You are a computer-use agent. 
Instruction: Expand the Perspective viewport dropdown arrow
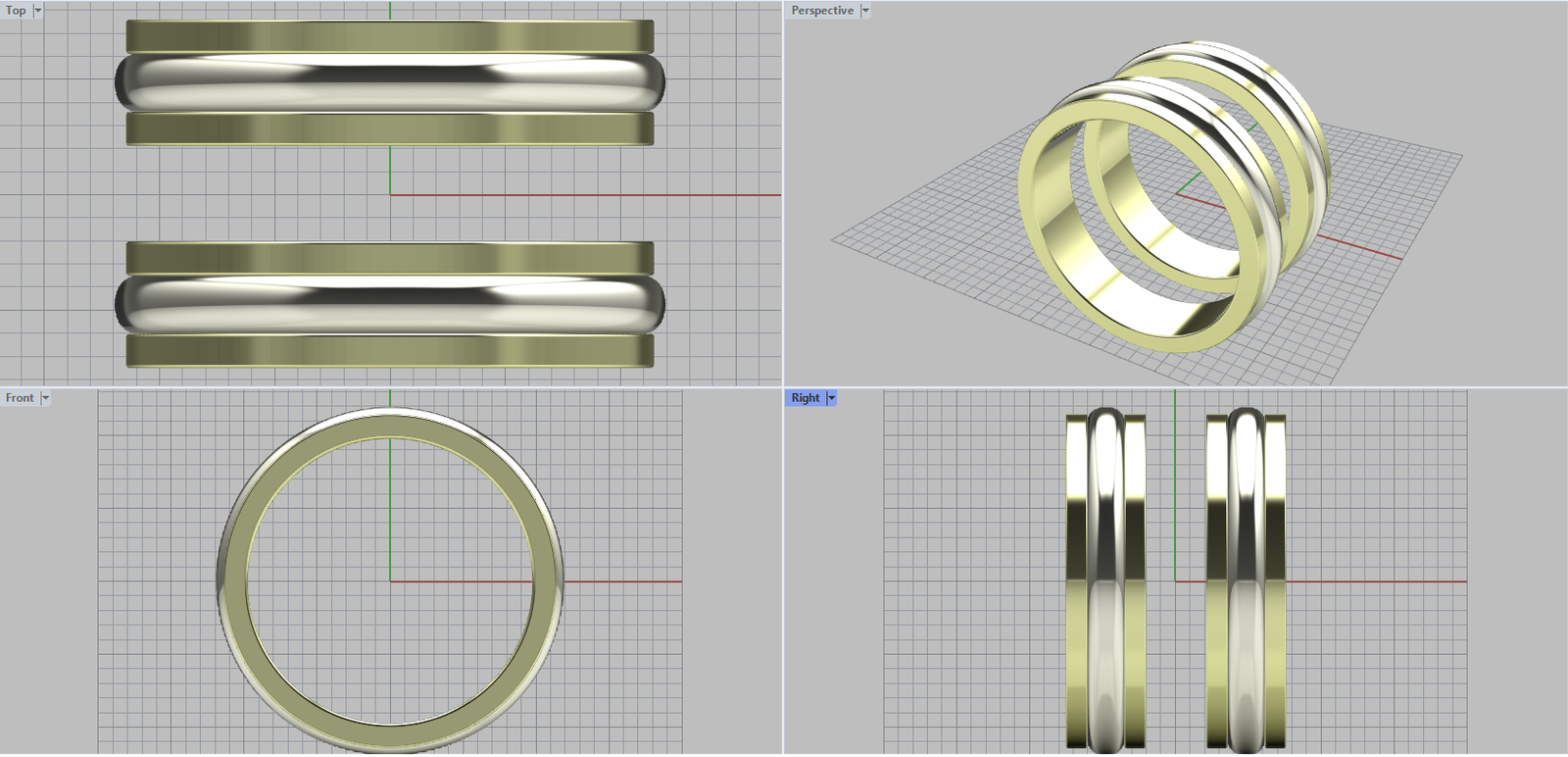(x=865, y=11)
